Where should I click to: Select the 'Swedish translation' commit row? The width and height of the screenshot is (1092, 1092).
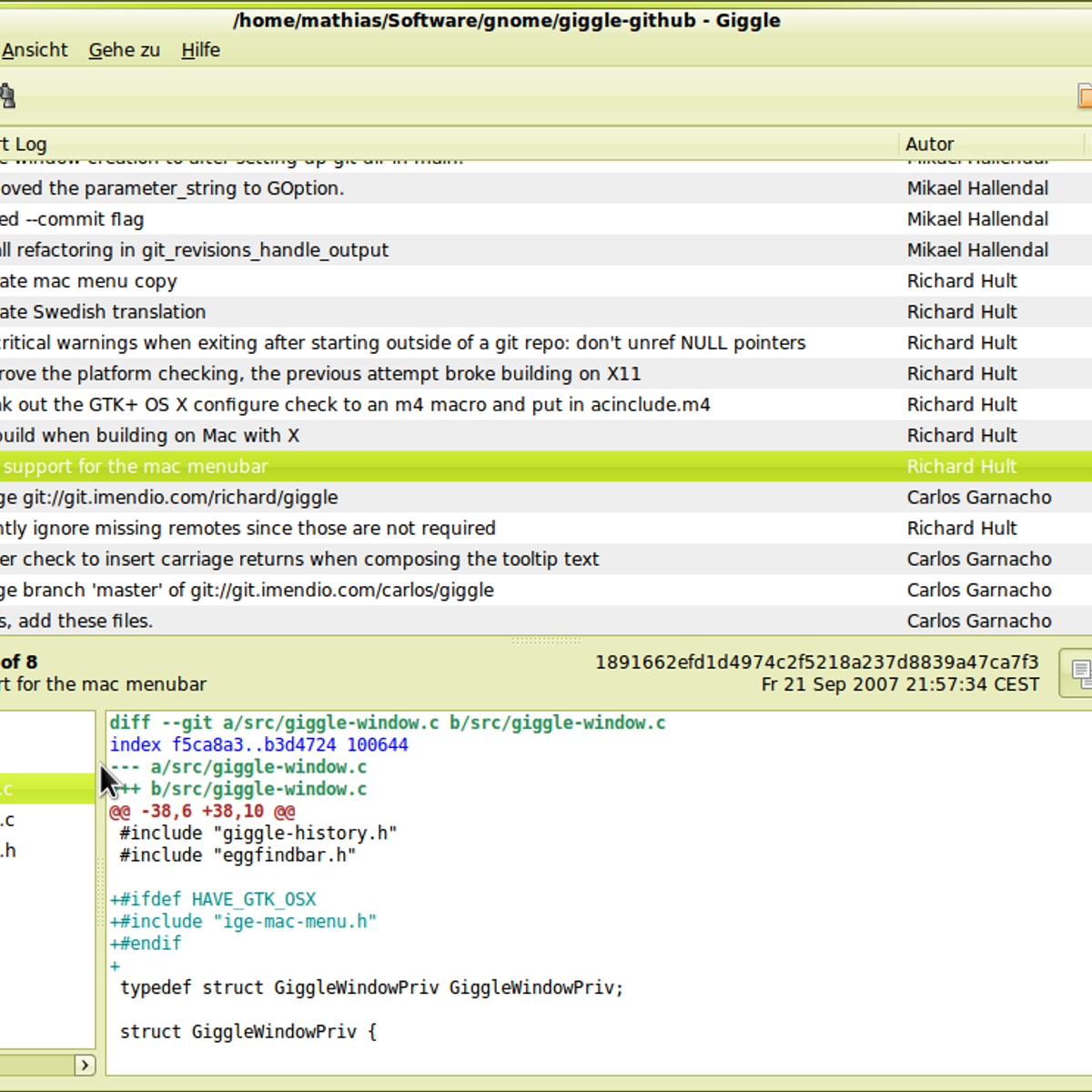103,312
